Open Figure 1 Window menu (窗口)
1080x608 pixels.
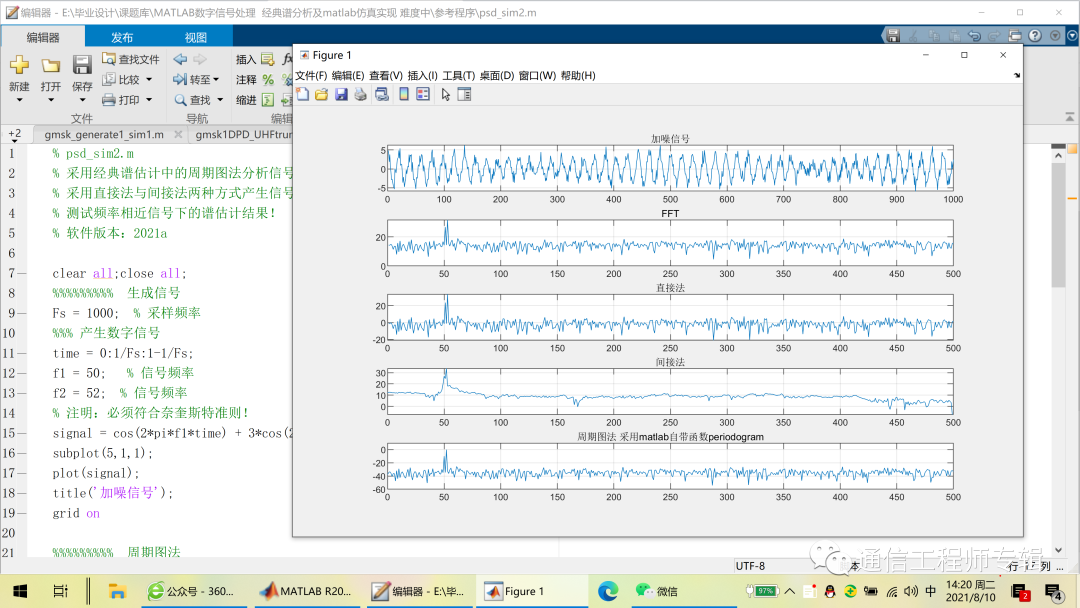tap(537, 76)
